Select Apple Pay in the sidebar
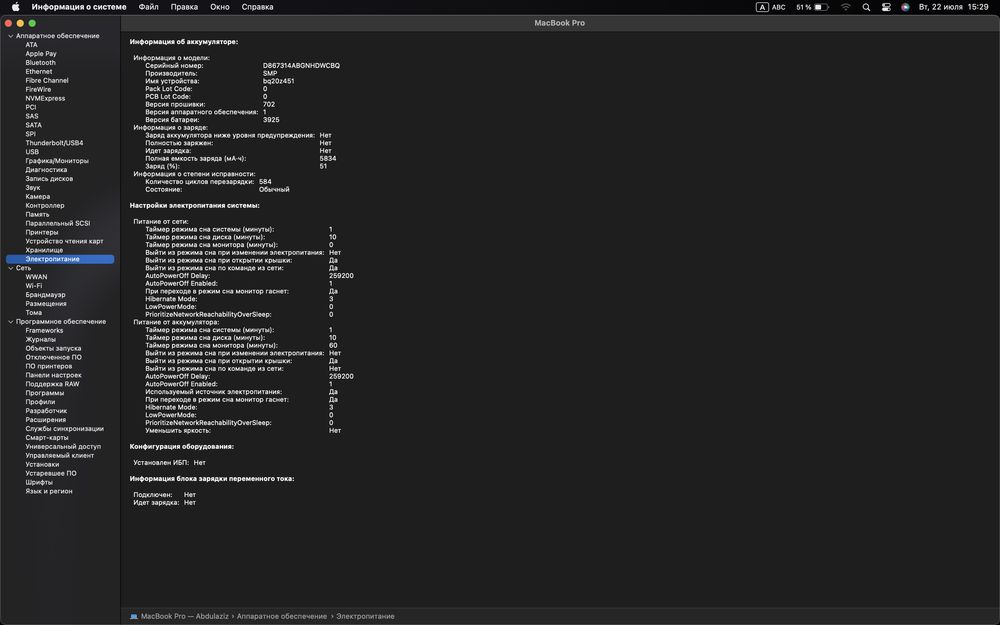 [41, 54]
